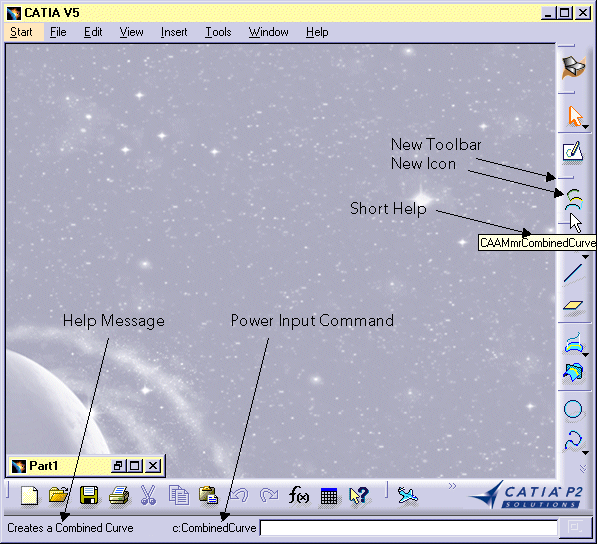This screenshot has height=544, width=597.
Task: Click the Paste clipboard icon
Action: (x=208, y=495)
